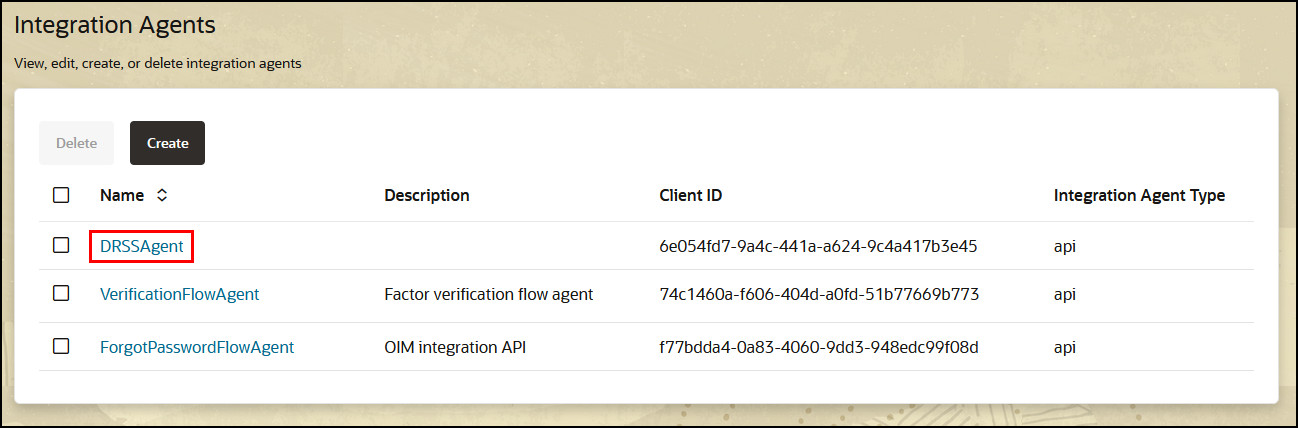This screenshot has width=1298, height=428.
Task: Click the Integration Agents page heading
Action: click(x=115, y=24)
